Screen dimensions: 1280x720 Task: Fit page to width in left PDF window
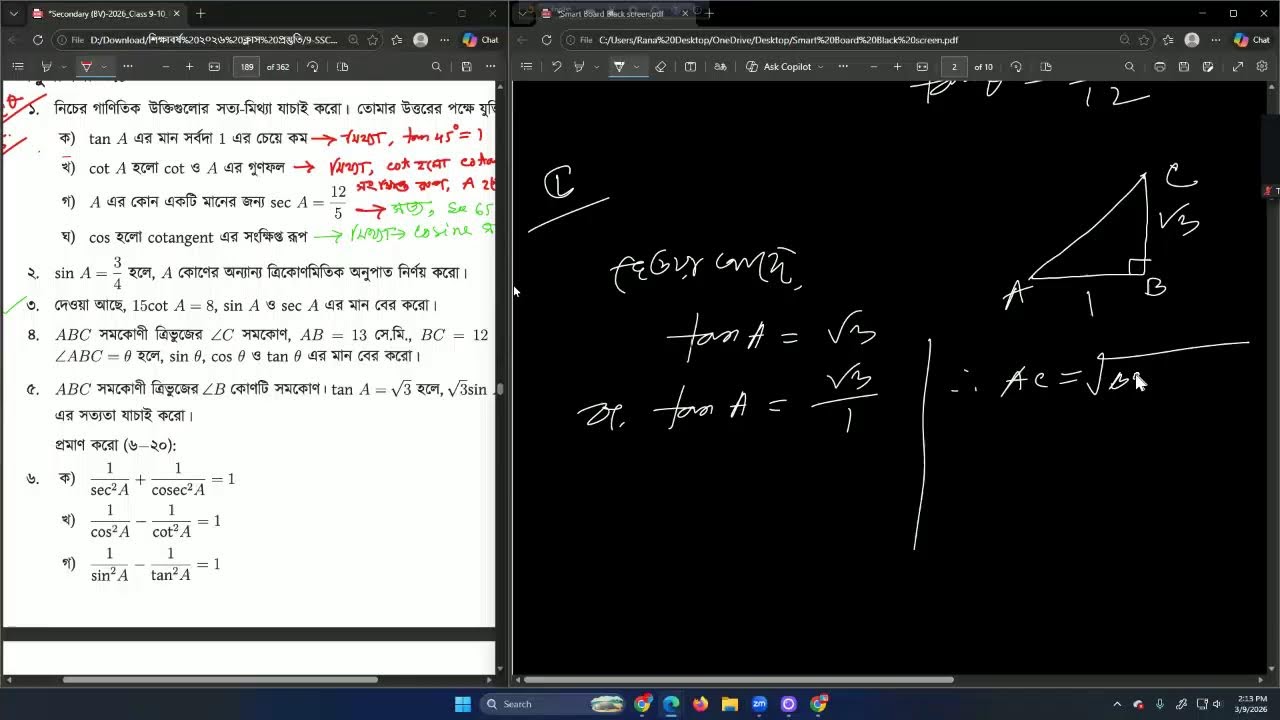(x=214, y=66)
